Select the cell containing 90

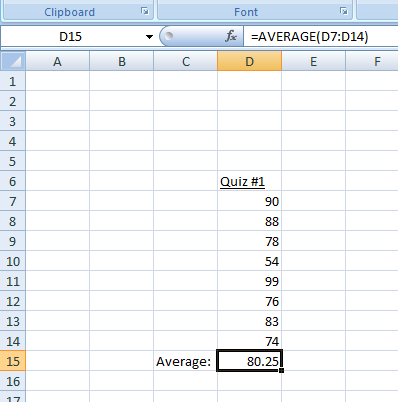coord(249,201)
